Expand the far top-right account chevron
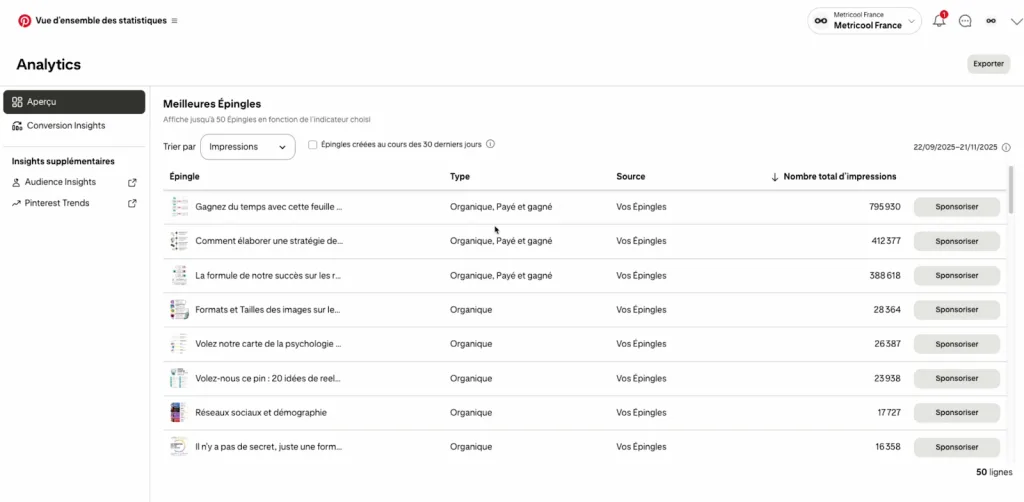Screen dimensions: 1024x502 1016,21
